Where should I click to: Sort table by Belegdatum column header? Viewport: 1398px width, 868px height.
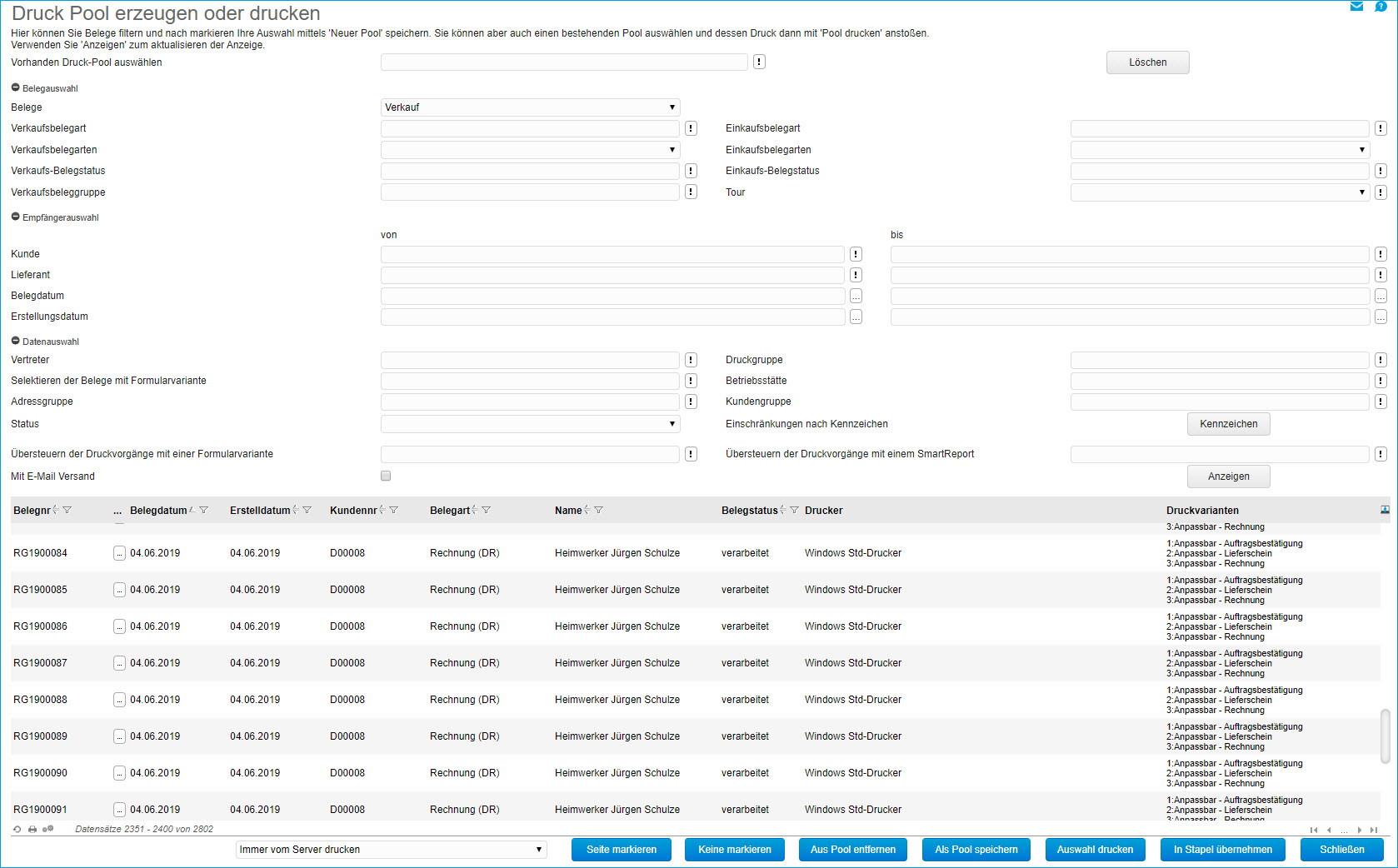click(x=158, y=511)
